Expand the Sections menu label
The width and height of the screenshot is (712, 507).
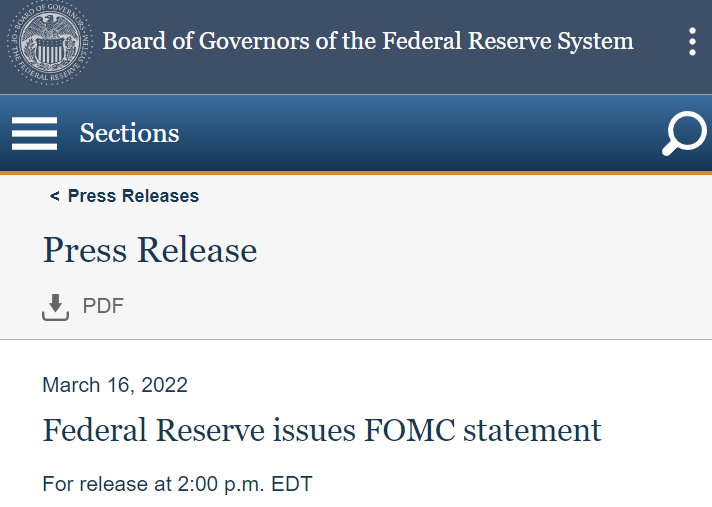[x=129, y=133]
